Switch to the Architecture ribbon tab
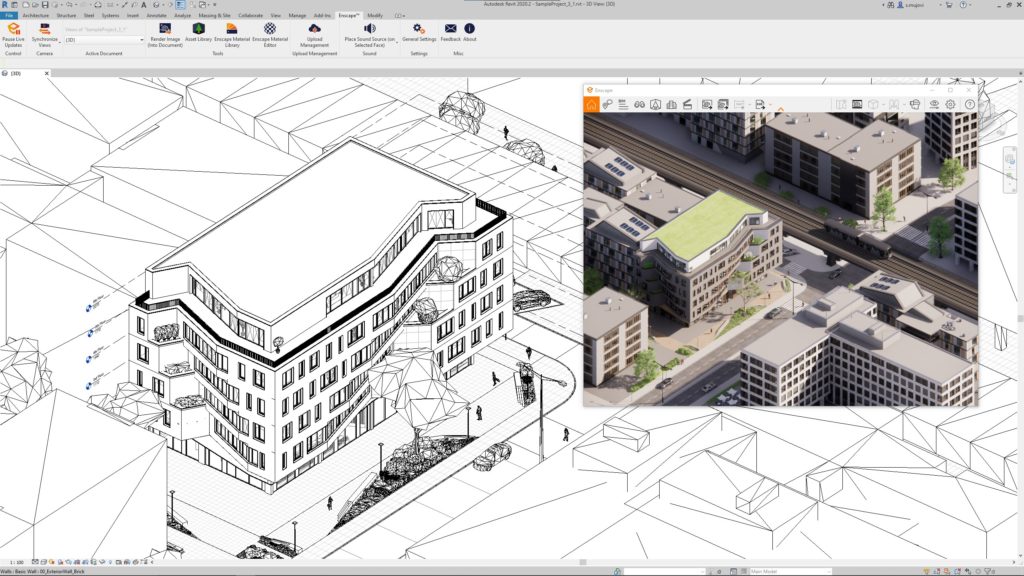Screen dimensions: 1024x576 (x=35, y=15)
